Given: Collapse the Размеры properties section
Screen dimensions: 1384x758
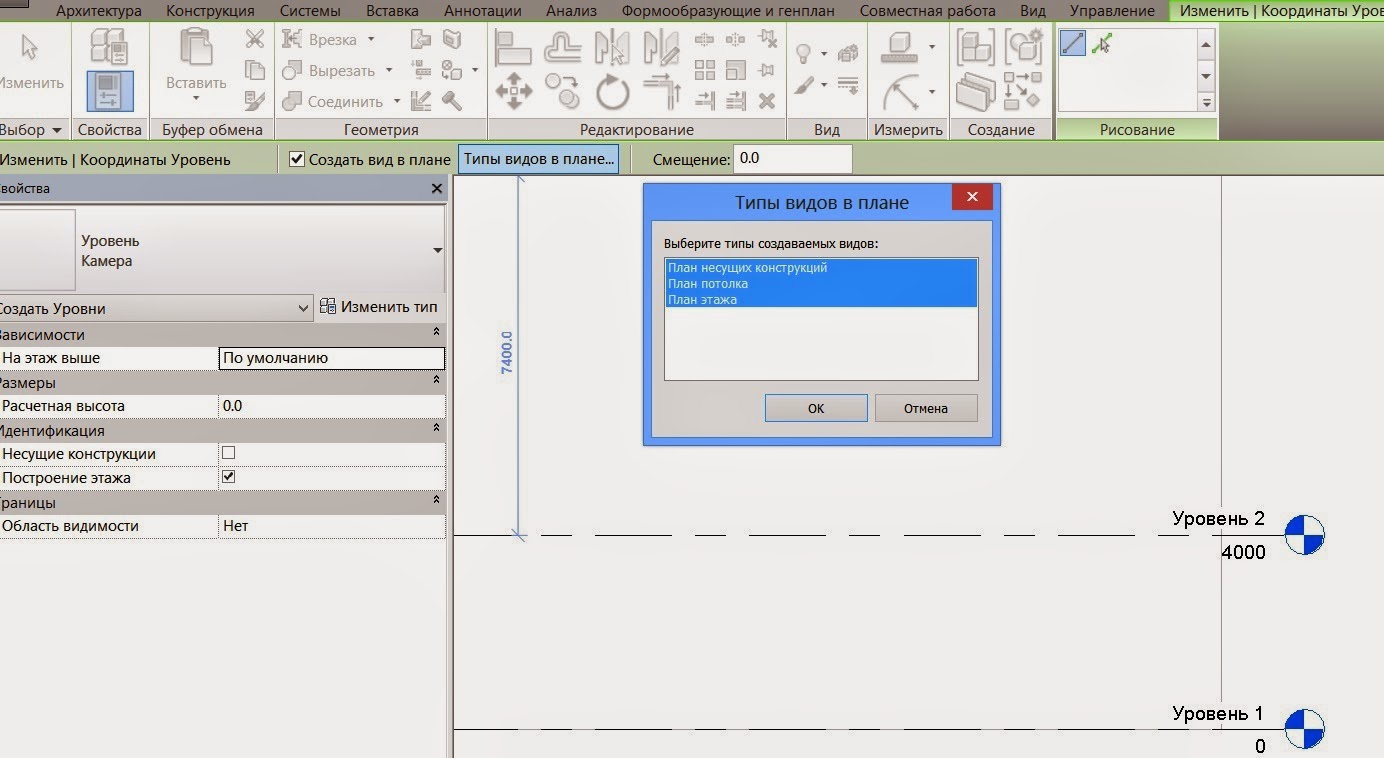Looking at the screenshot, I should point(436,382).
